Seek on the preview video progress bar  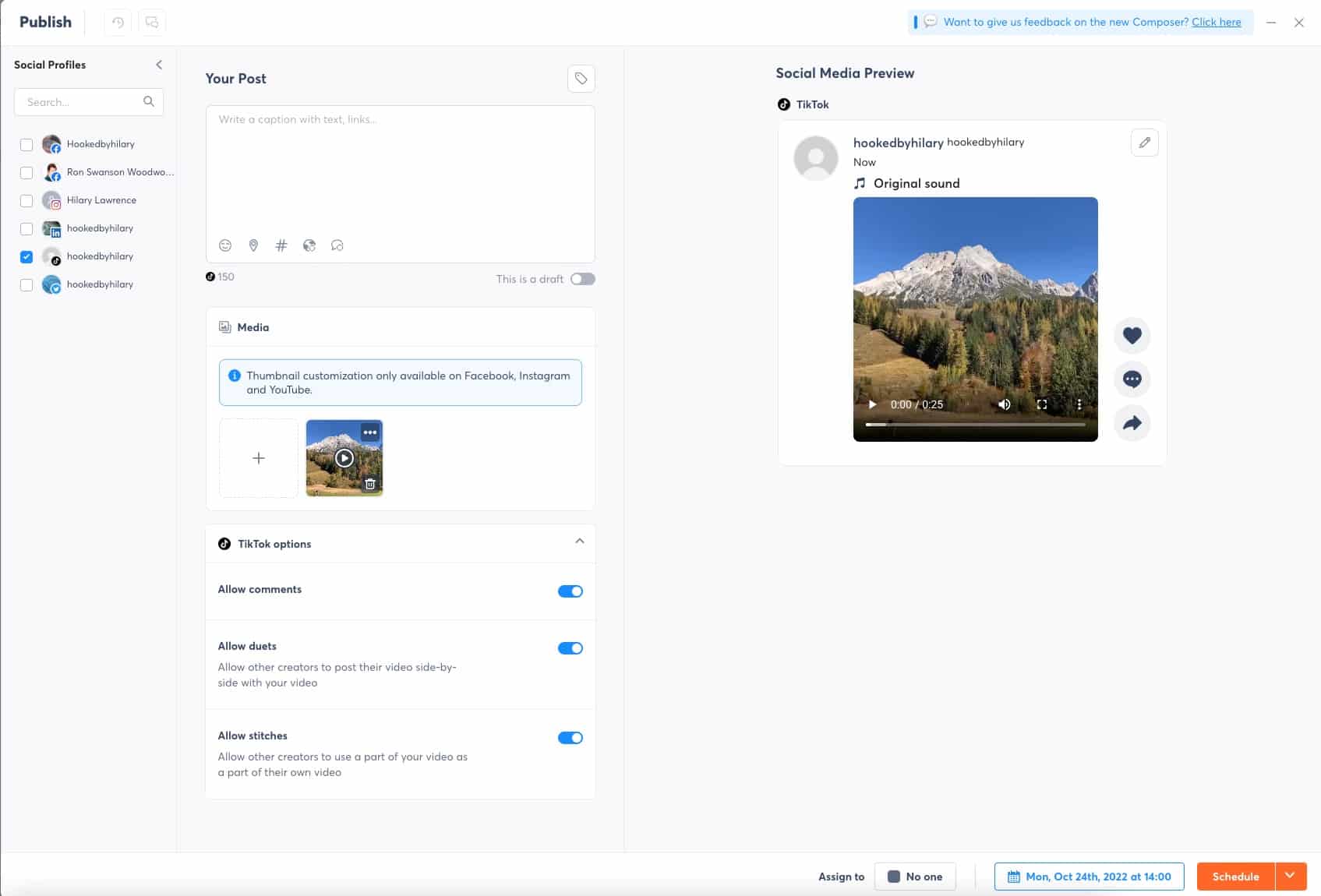[975, 425]
